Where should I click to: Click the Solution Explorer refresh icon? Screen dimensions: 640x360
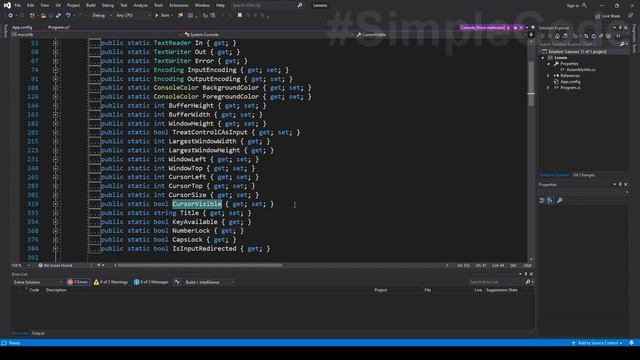click(593, 36)
